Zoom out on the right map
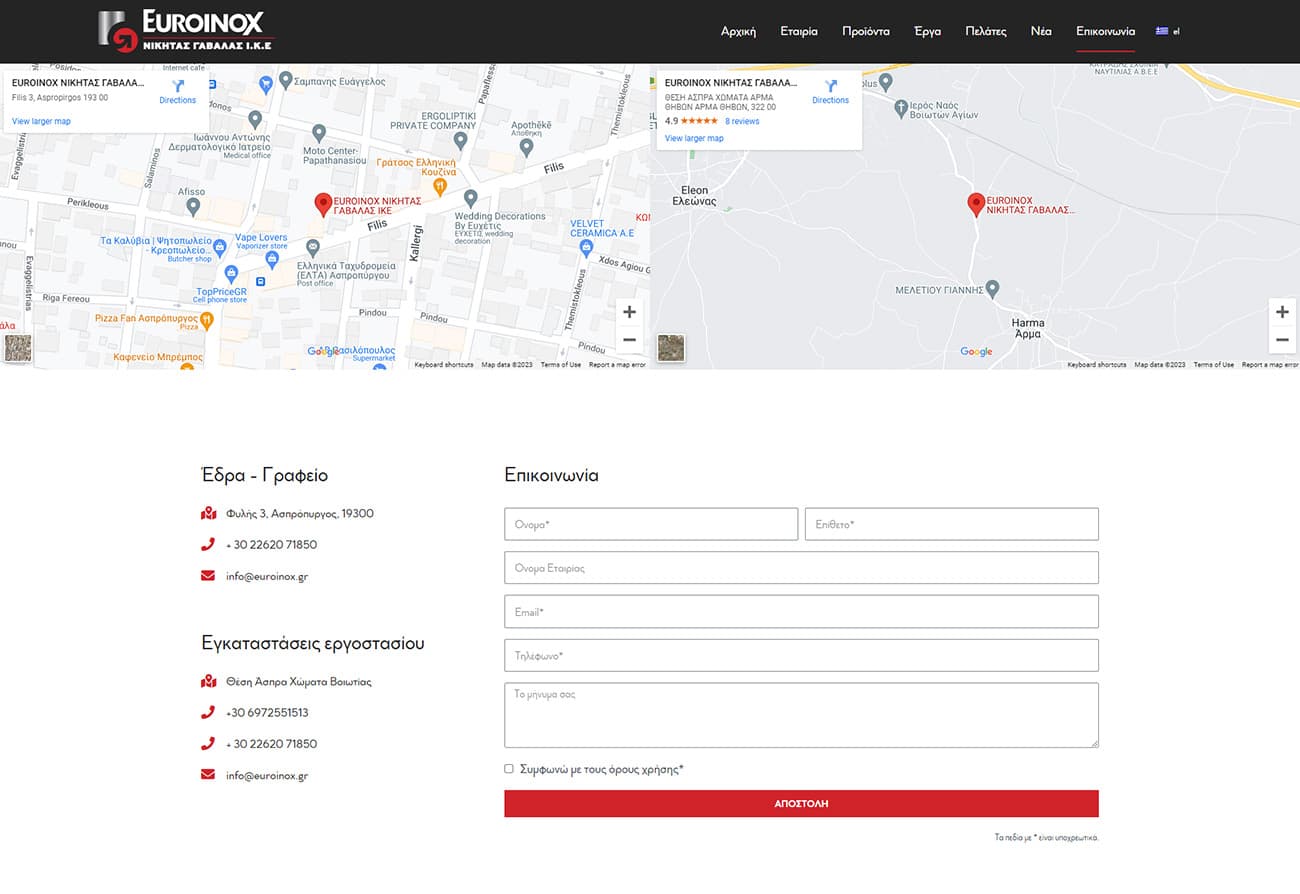 tap(1282, 340)
